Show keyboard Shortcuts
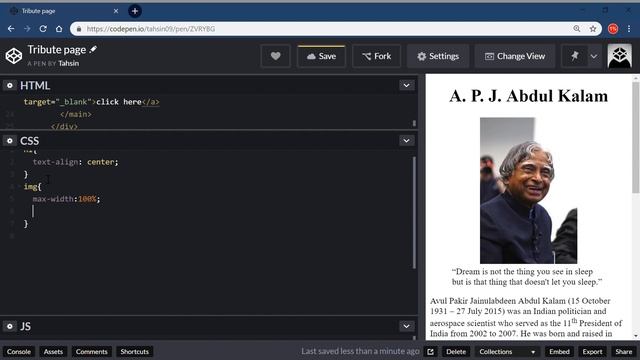This screenshot has height=360, width=640. [135, 351]
